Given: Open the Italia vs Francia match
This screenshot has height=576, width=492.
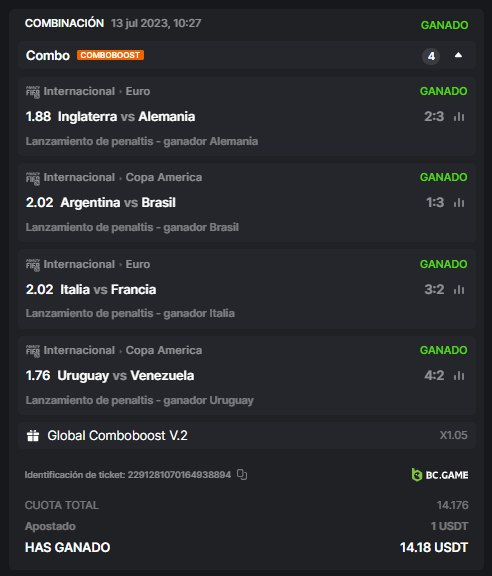Looking at the screenshot, I should pos(108,290).
